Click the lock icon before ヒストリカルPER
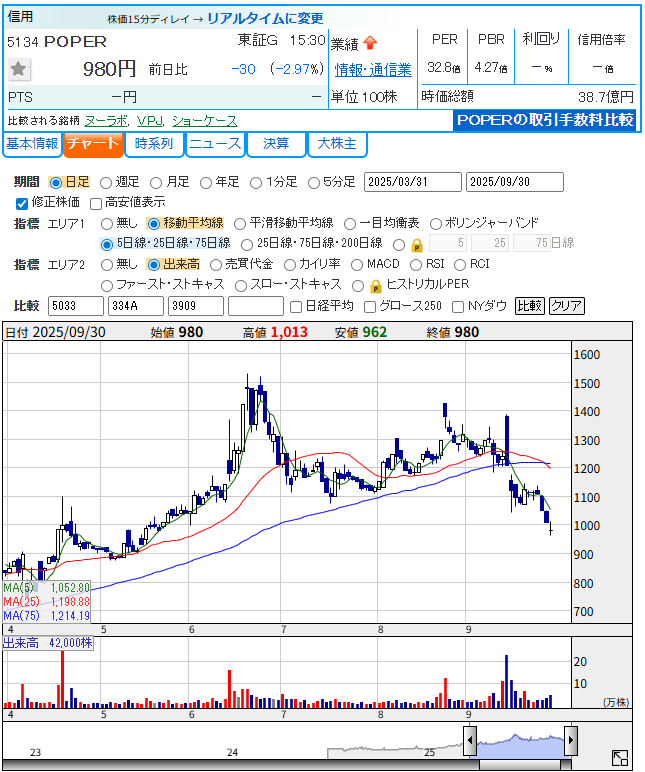Image resolution: width=645 pixels, height=772 pixels. [376, 285]
